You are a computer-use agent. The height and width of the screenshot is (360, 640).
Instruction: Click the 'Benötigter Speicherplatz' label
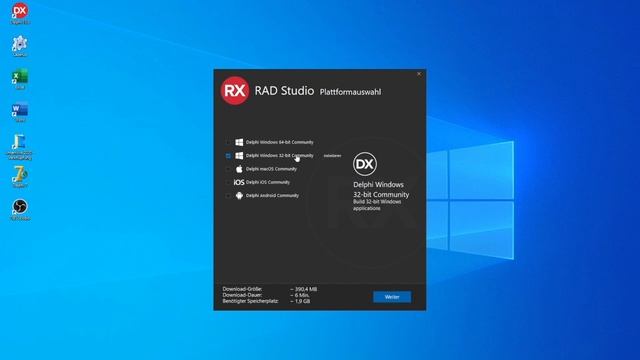point(250,301)
